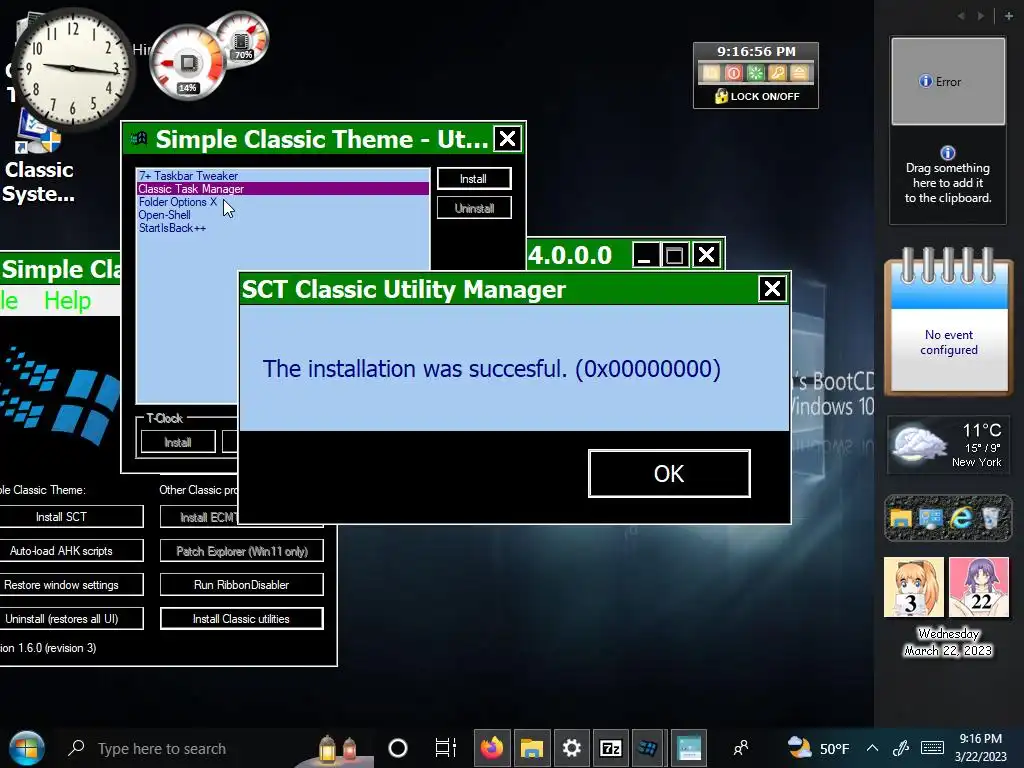Open Control Panel icon in launcher gadget

click(931, 519)
